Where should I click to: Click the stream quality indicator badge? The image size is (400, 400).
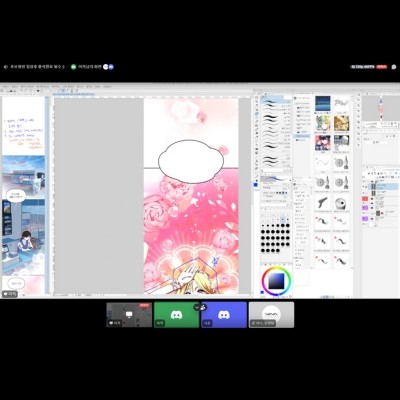(x=363, y=67)
